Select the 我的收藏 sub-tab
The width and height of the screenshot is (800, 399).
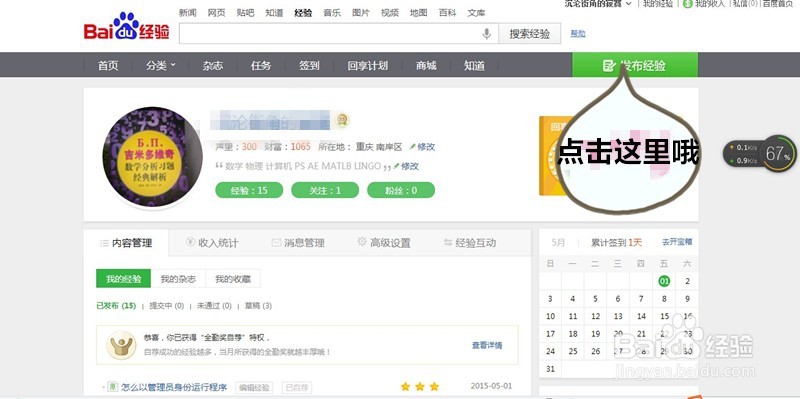pyautogui.click(x=233, y=279)
